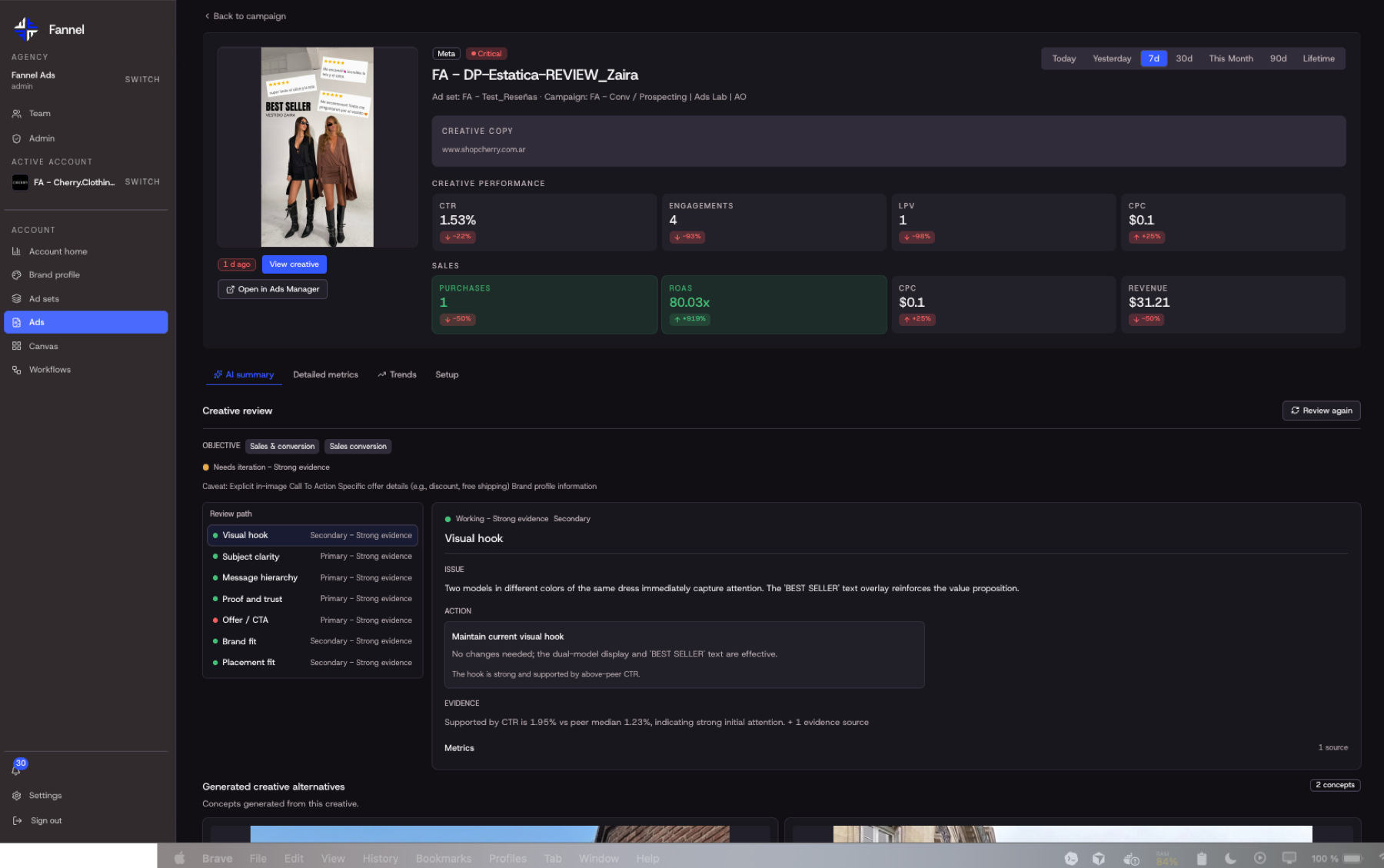This screenshot has height=868, width=1384.
Task: Click the external link icon on Ads Manager
Action: (231, 290)
